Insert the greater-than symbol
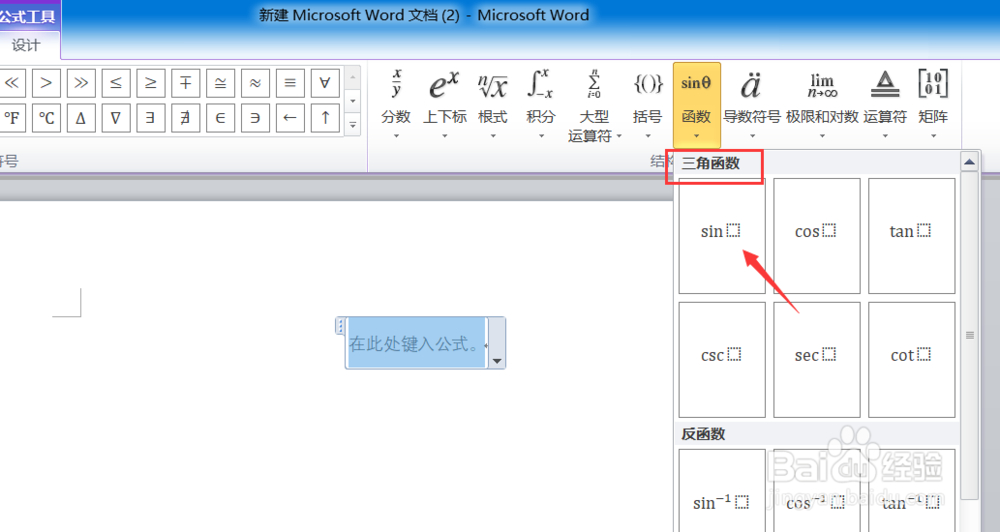Viewport: 1000px width, 532px height. tap(46, 83)
